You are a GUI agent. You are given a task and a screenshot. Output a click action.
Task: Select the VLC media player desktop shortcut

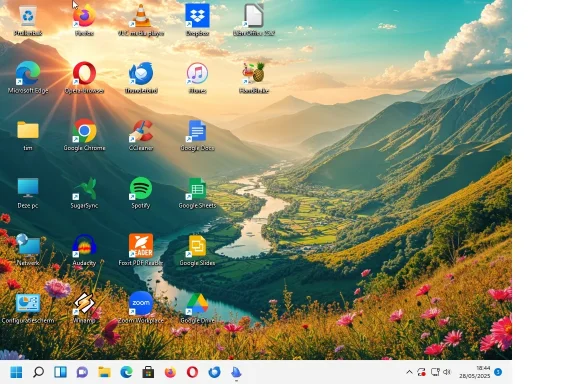[x=141, y=20]
